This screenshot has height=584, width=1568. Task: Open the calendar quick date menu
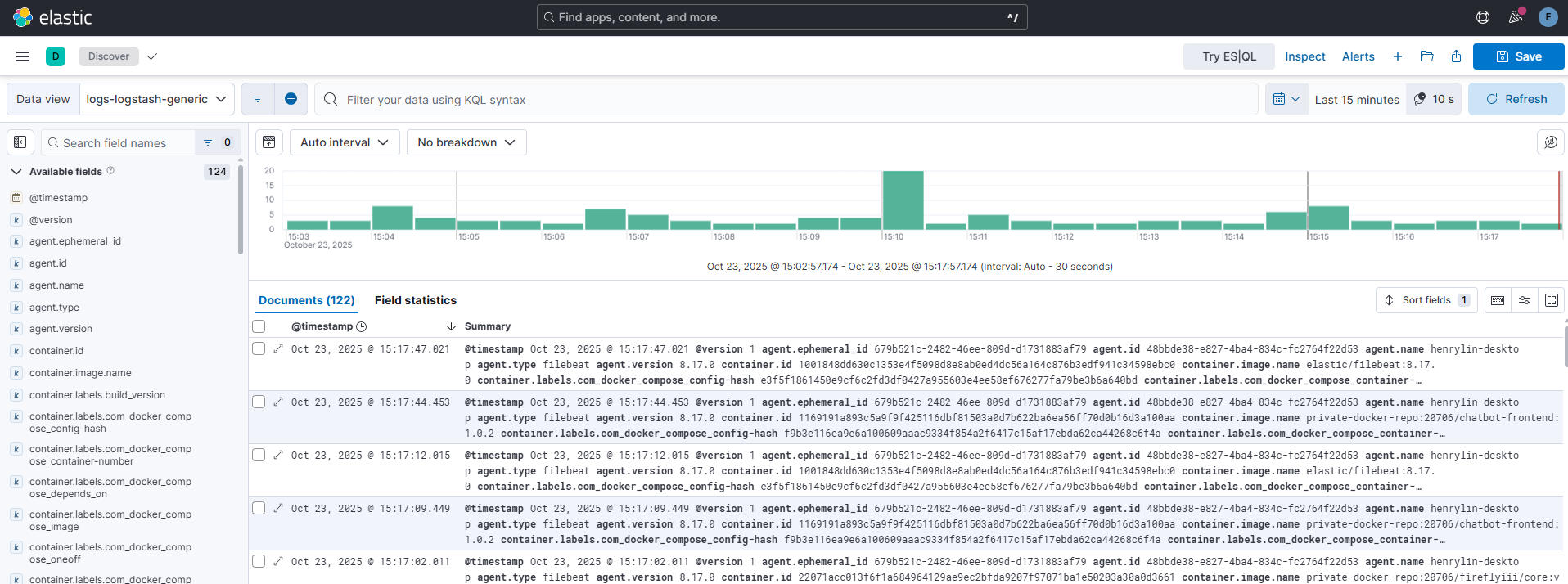1286,99
